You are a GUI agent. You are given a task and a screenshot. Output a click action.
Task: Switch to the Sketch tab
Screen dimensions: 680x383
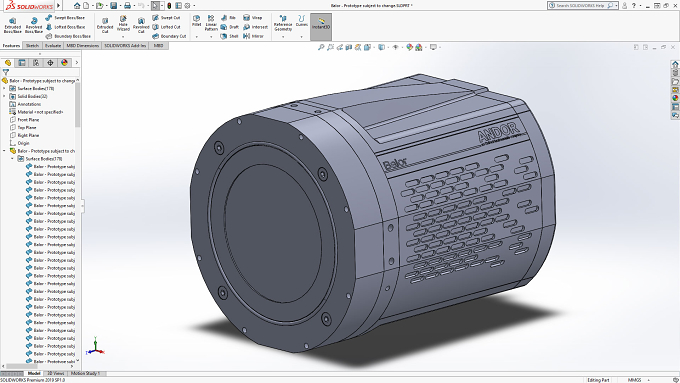point(32,46)
